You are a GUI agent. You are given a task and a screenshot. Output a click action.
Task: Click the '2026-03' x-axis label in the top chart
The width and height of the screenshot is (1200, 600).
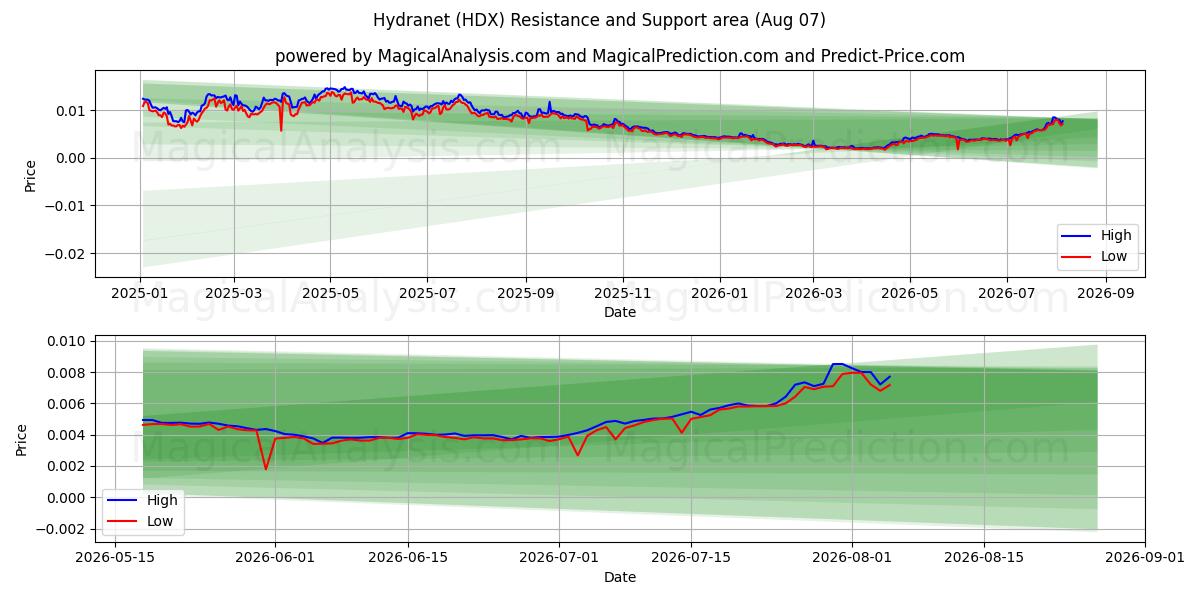[x=813, y=295]
